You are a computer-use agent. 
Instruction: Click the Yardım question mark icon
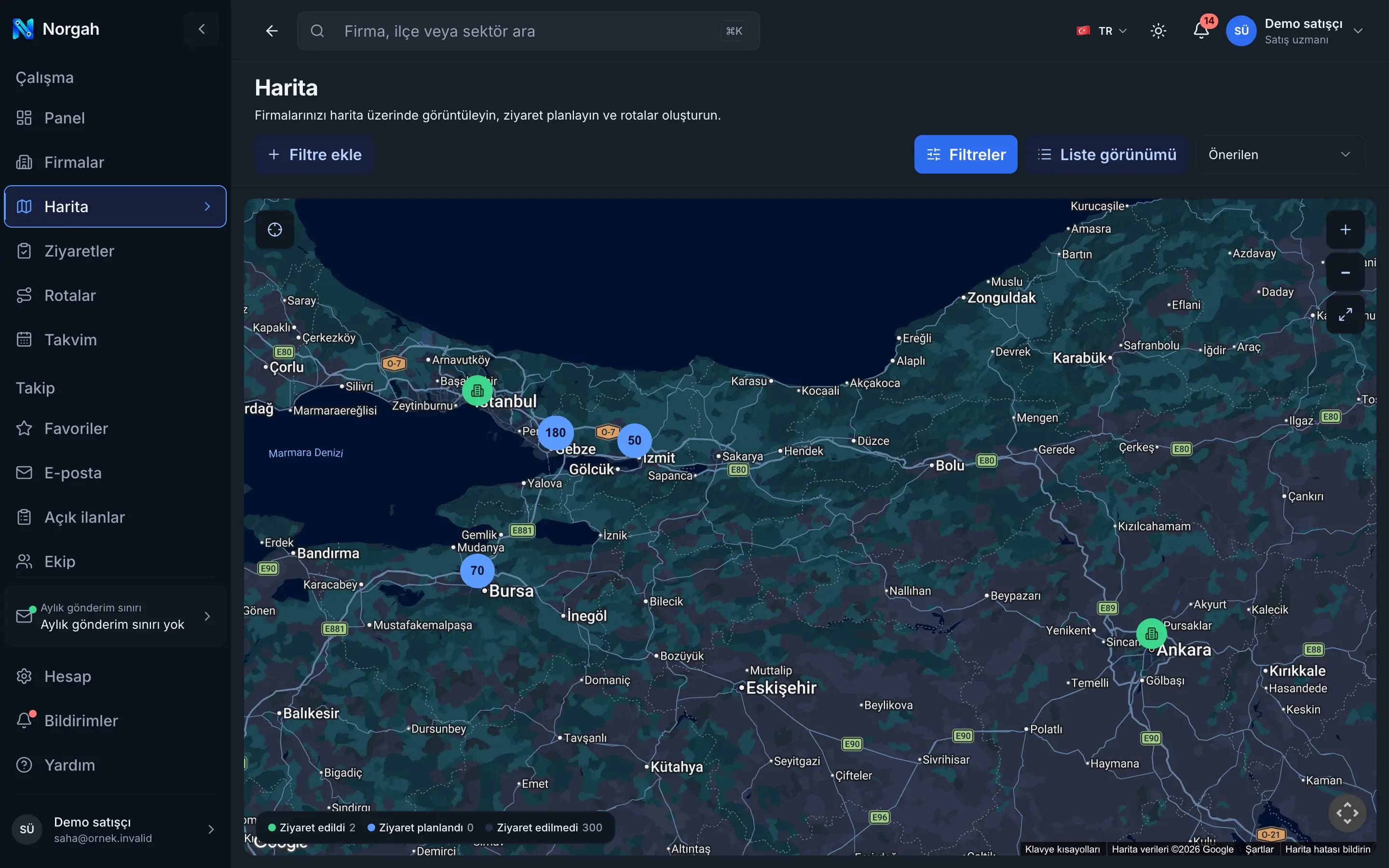point(24,765)
